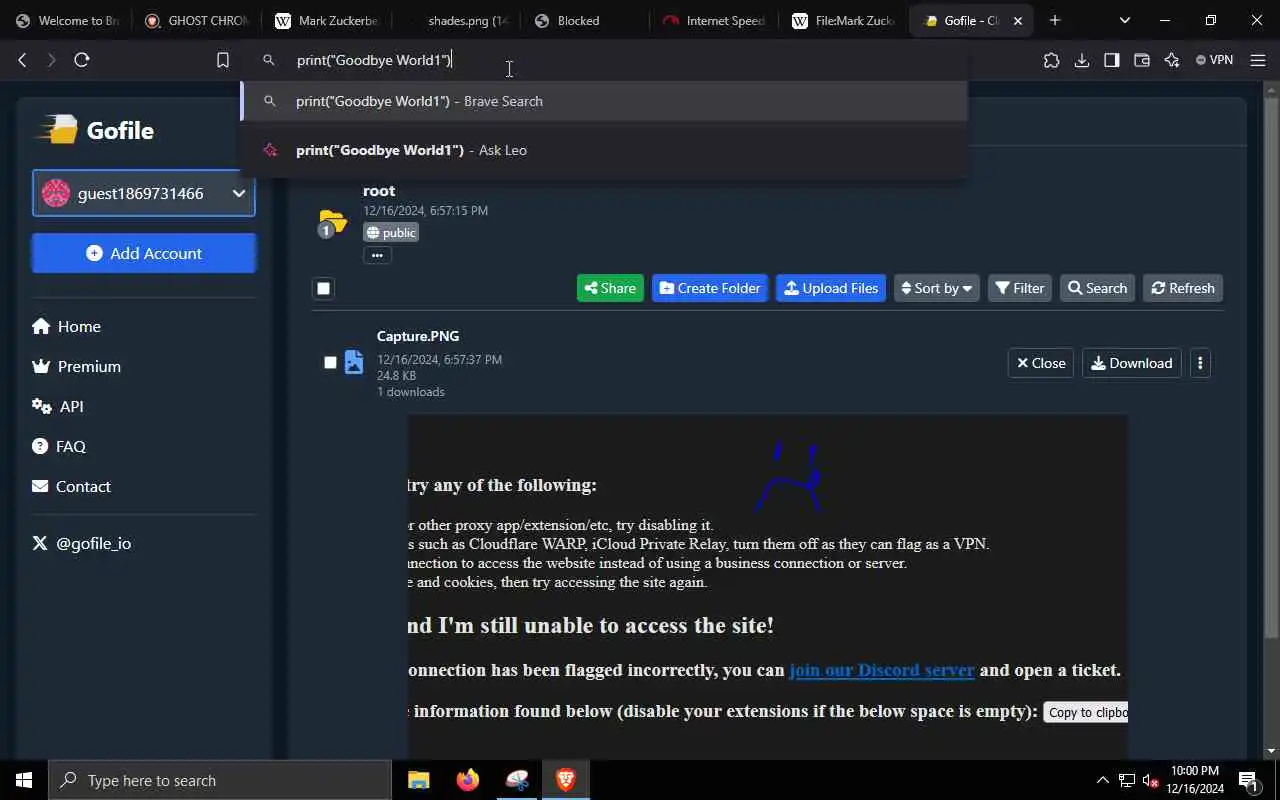Open the @gofile_io X link
The width and height of the screenshot is (1280, 800).
point(82,543)
